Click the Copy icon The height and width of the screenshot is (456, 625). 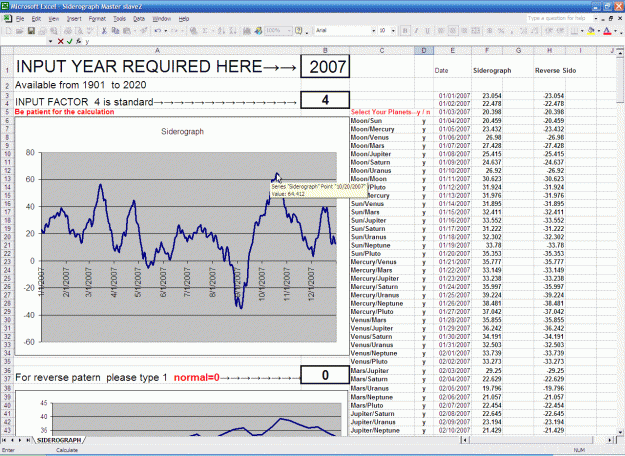(115, 31)
